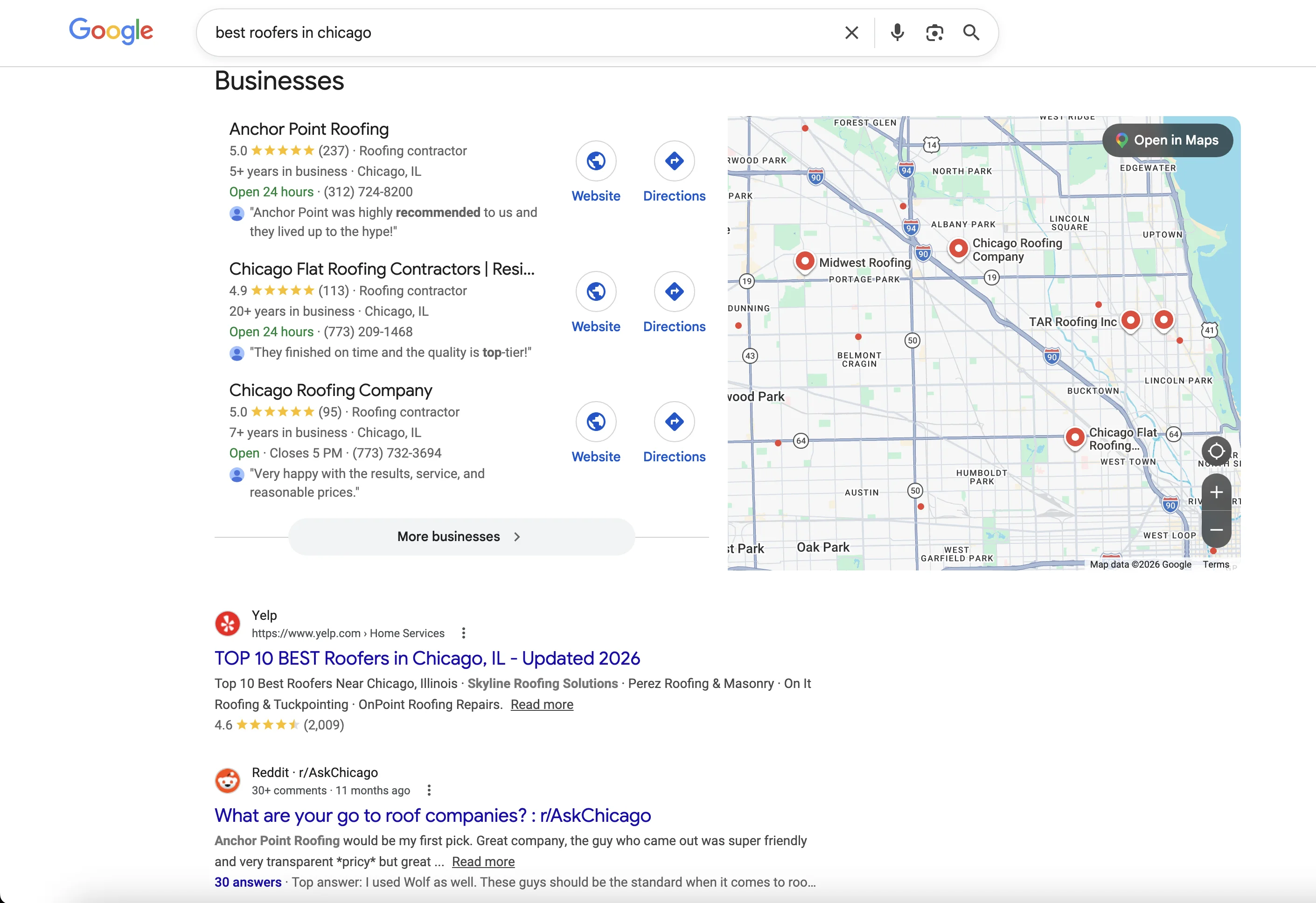1316x903 pixels.
Task: Click the Businesses heading
Action: click(x=279, y=81)
